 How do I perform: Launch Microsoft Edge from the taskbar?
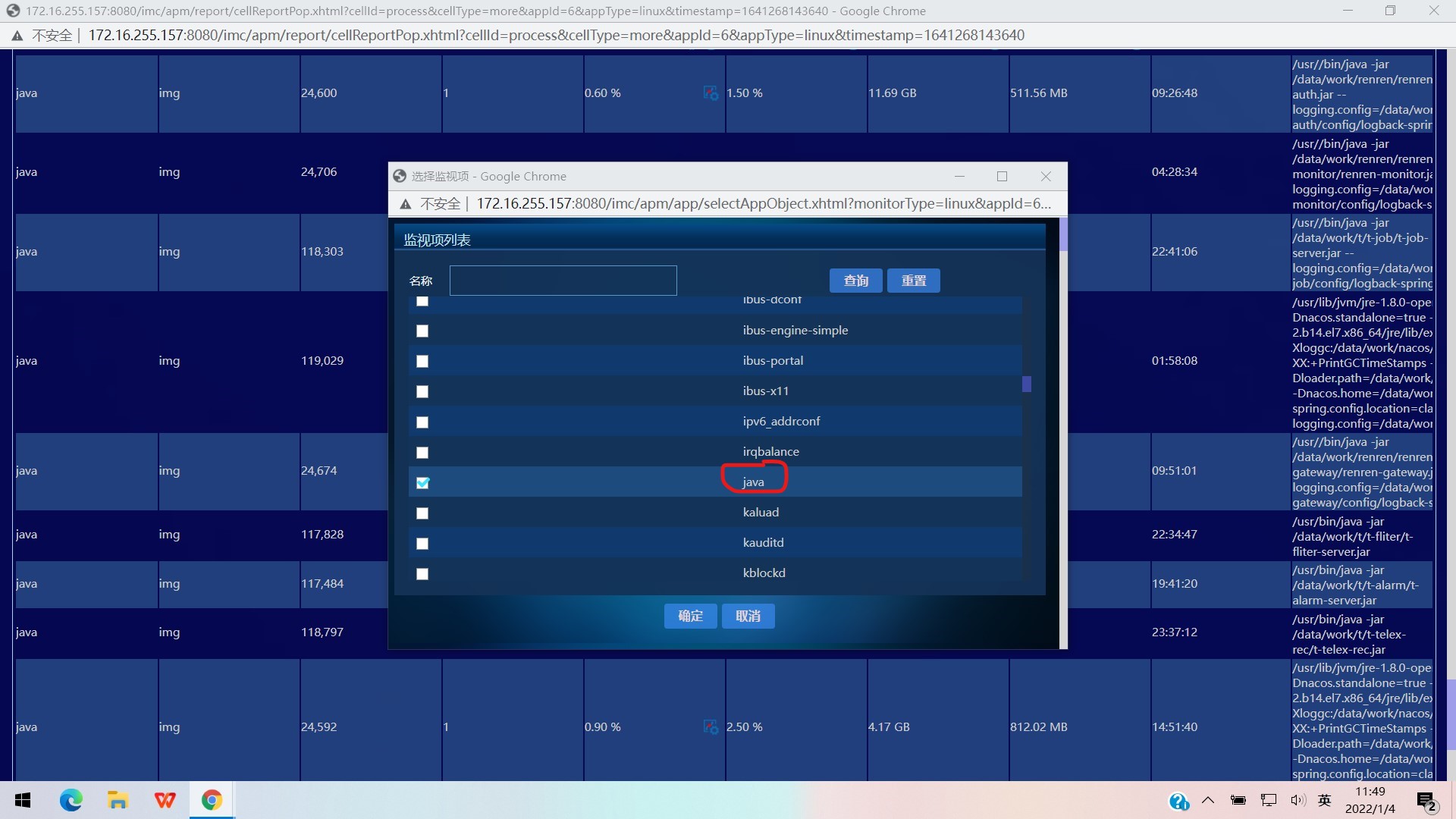pyautogui.click(x=71, y=800)
